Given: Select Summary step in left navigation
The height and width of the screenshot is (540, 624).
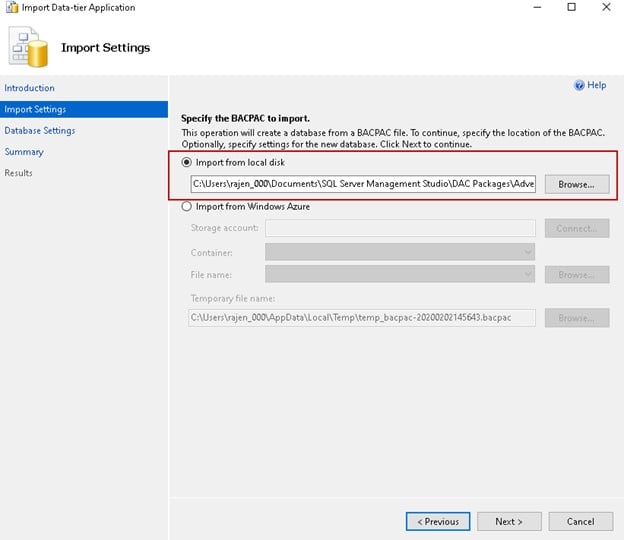Looking at the screenshot, I should tap(24, 152).
